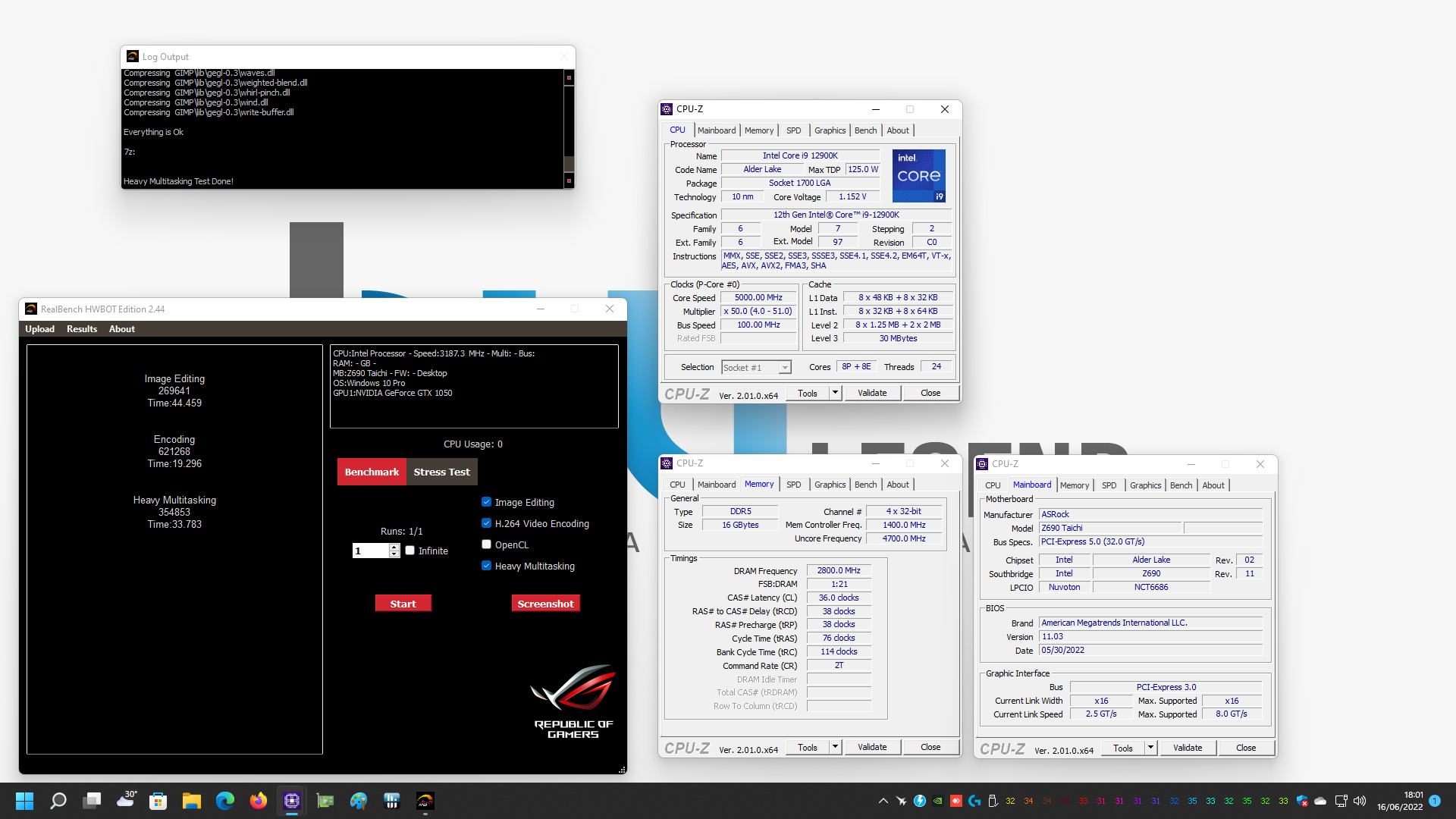The width and height of the screenshot is (1456, 819).
Task: Click the Runs count stepper arrows
Action: click(394, 551)
